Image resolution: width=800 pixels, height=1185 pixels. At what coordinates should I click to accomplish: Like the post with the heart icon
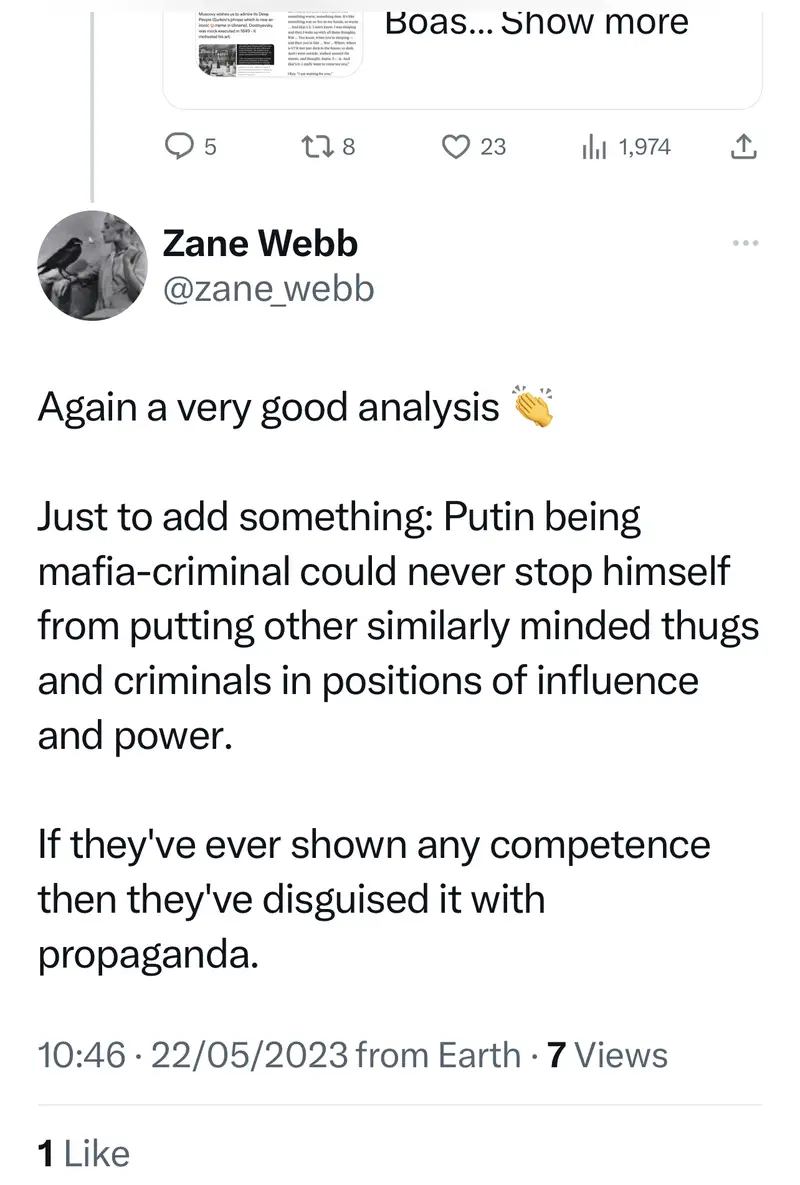tap(457, 147)
